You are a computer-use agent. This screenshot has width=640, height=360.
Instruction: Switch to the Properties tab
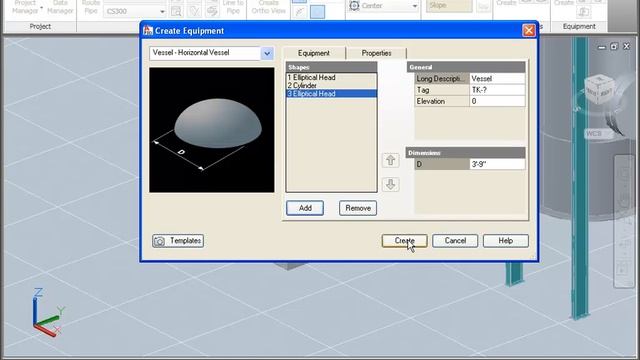click(x=376, y=53)
